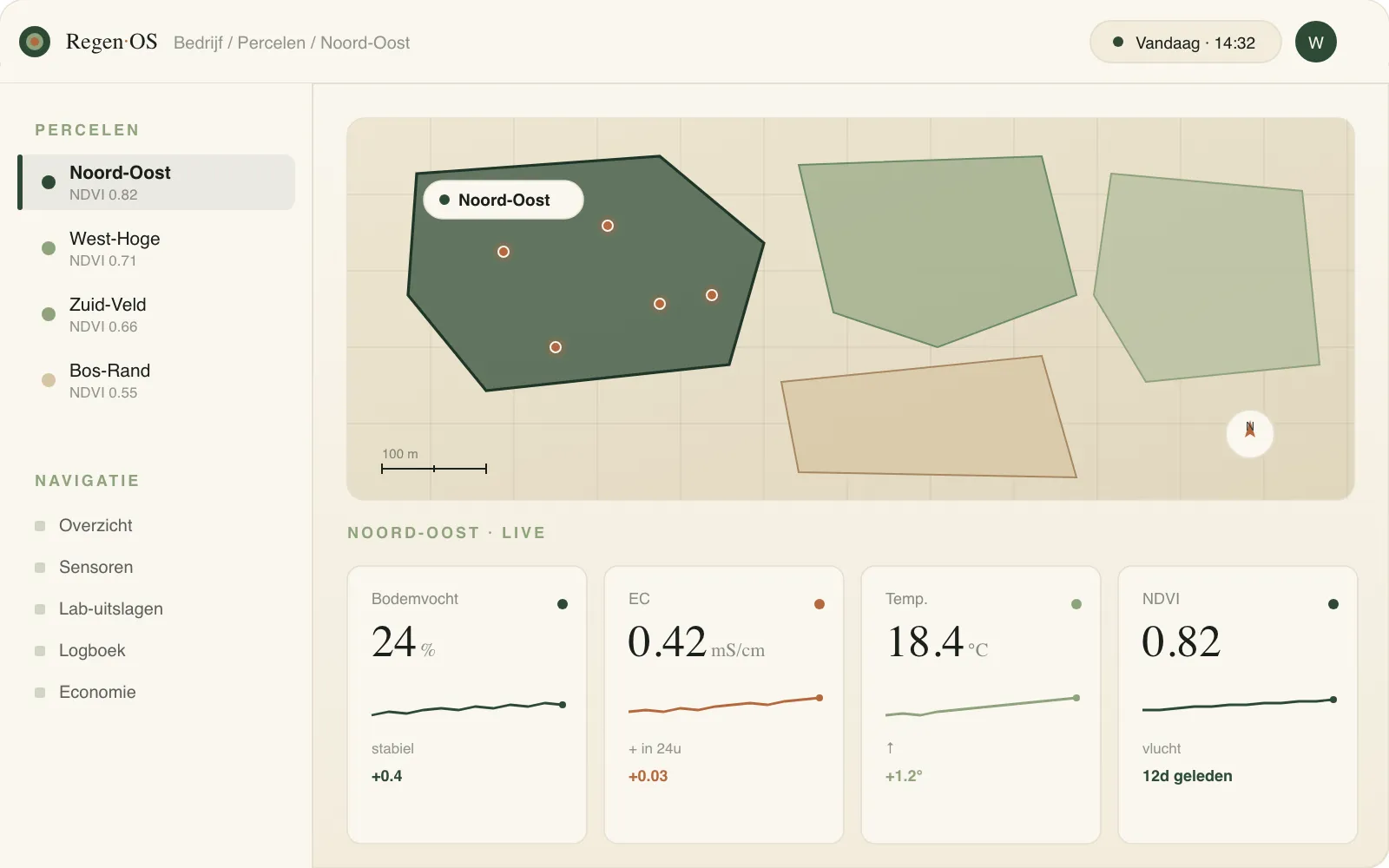
Task: Click the NDVI trend sparkline
Action: click(x=1240, y=704)
